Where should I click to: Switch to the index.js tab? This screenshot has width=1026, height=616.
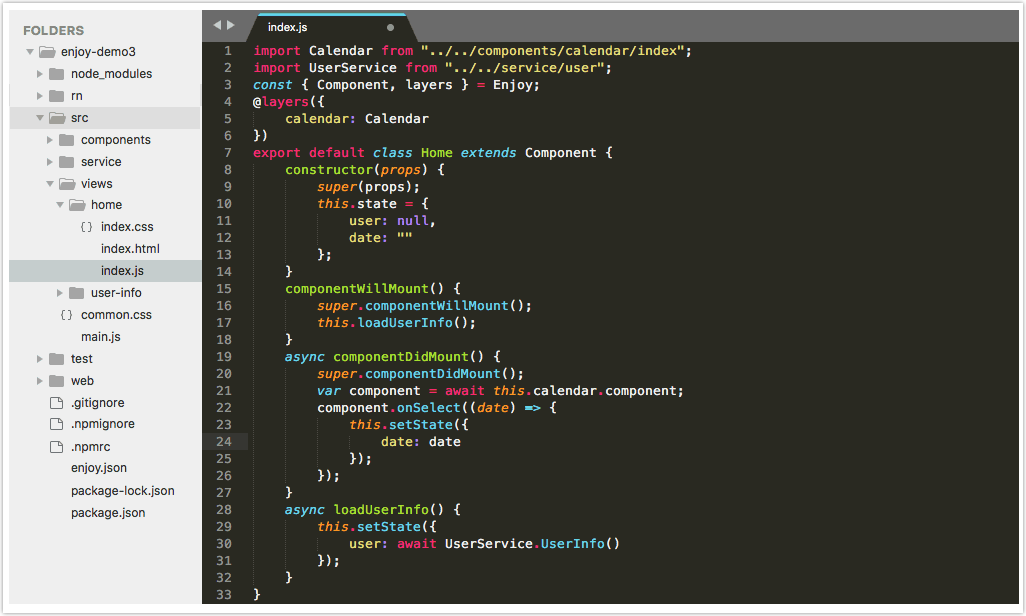pos(287,28)
